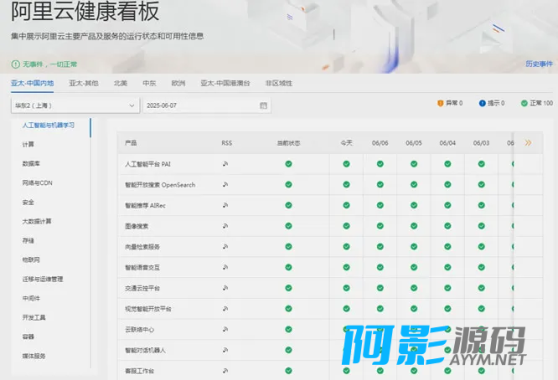
Task: Select 人工智能与机器学习 category
Action: point(48,125)
